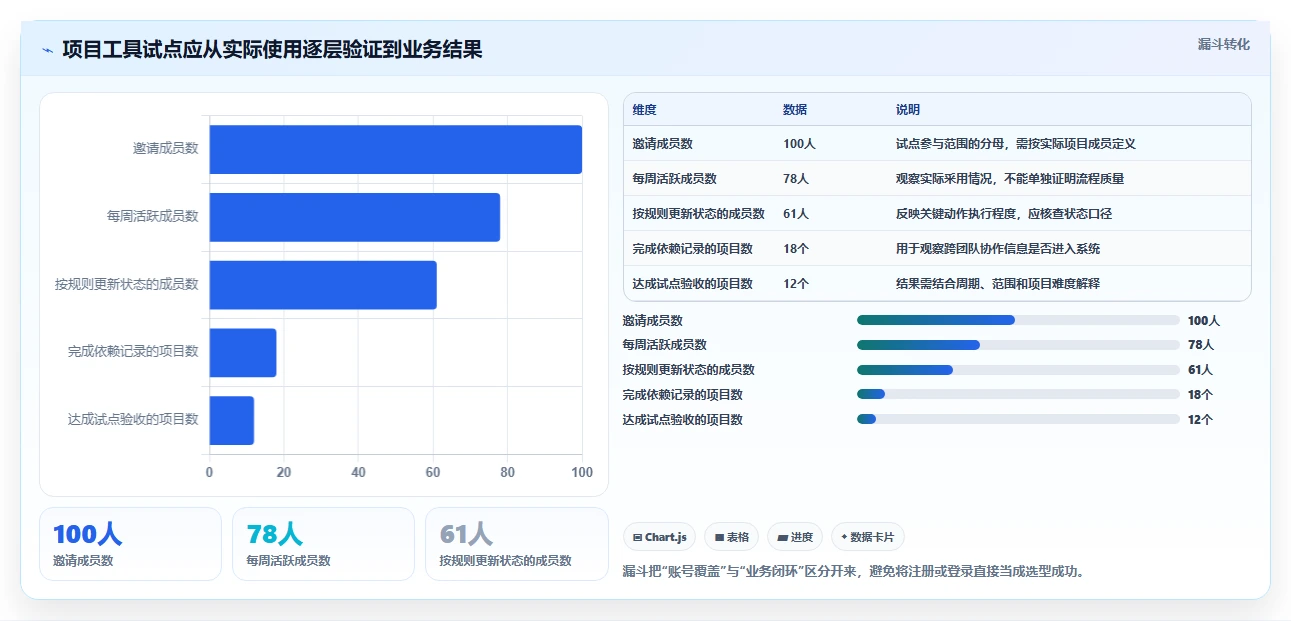Click the 完成依赖记录的项目数 progress bar at 18个
This screenshot has height=621, width=1291.
click(x=1018, y=394)
